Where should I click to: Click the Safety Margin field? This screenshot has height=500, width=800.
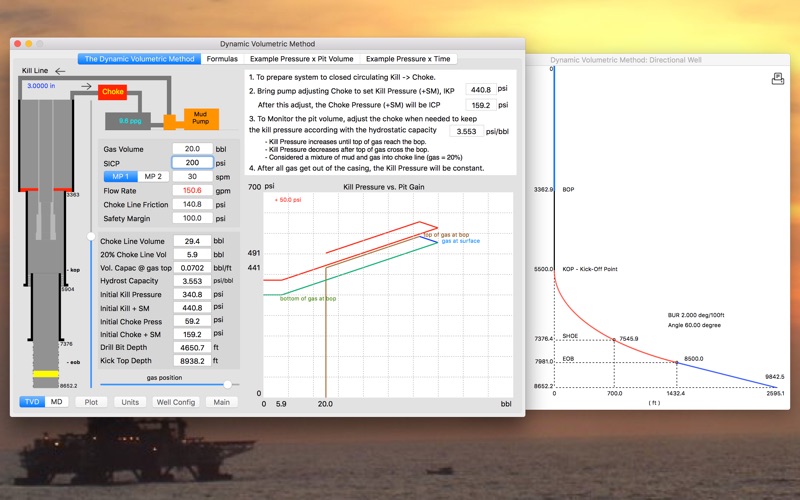[x=192, y=218]
